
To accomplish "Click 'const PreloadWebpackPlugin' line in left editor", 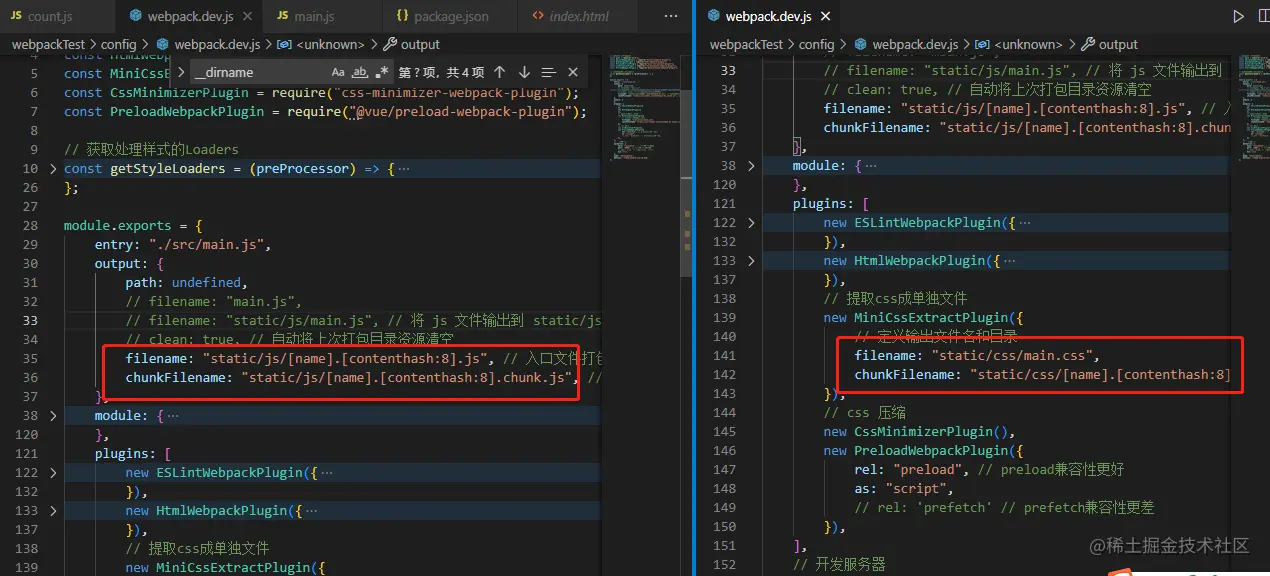I will pyautogui.click(x=326, y=112).
